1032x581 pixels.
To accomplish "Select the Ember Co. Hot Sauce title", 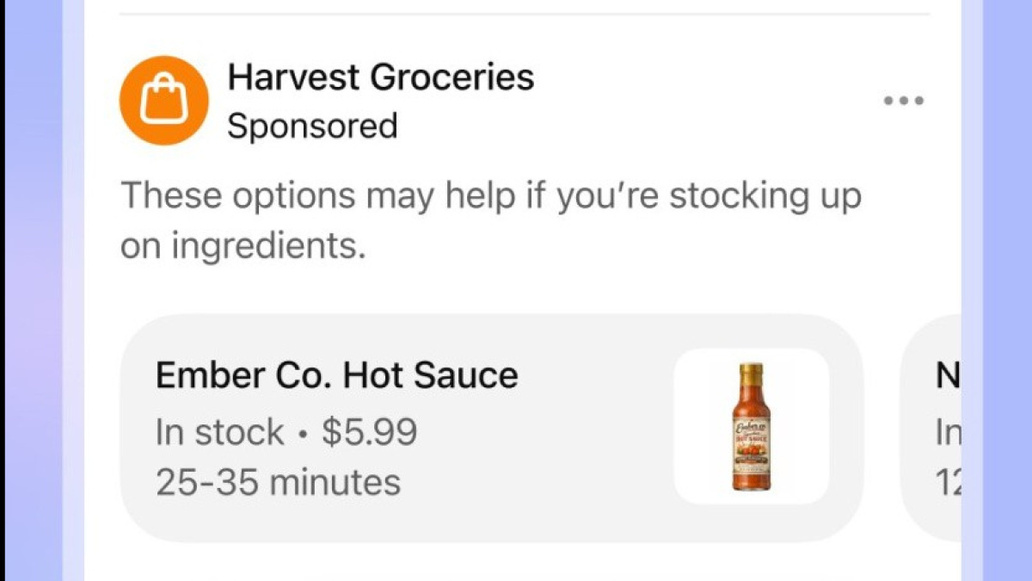I will point(336,376).
